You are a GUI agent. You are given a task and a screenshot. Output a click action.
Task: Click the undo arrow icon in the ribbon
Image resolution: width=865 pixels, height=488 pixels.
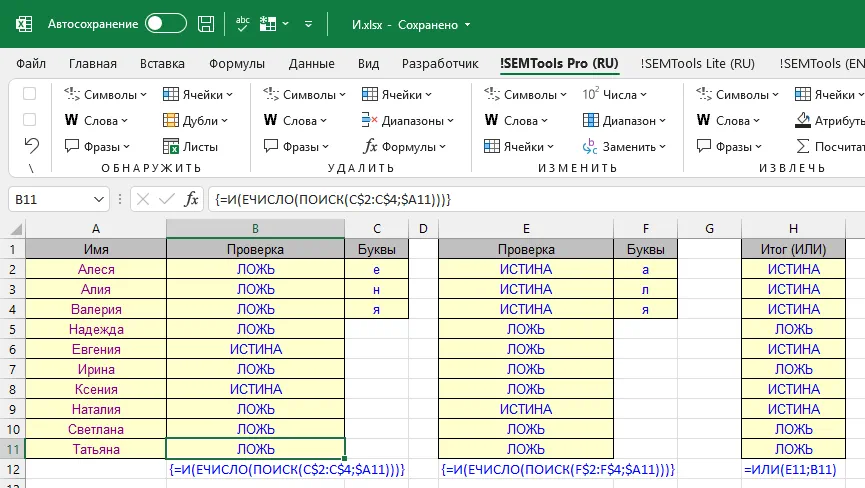pyautogui.click(x=30, y=146)
